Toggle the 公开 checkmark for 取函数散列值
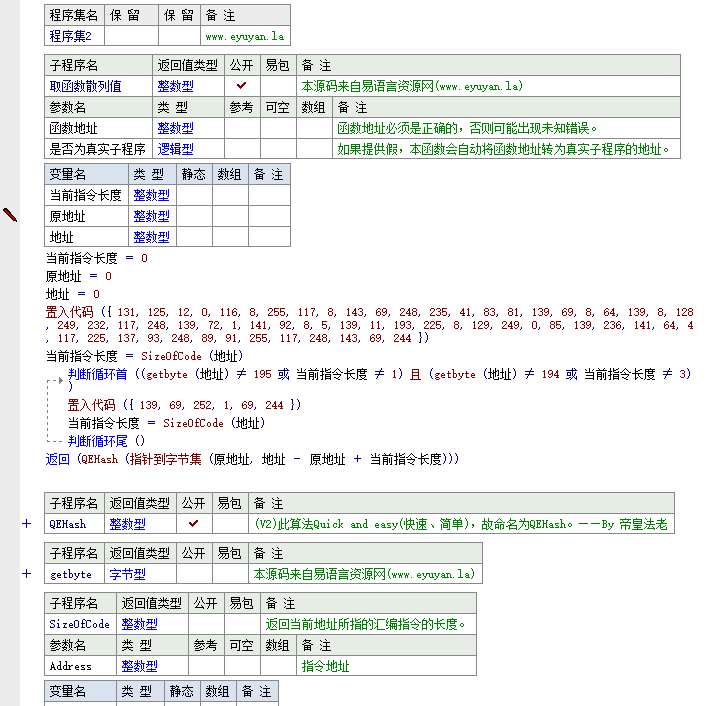Image resolution: width=708 pixels, height=706 pixels. pos(242,85)
